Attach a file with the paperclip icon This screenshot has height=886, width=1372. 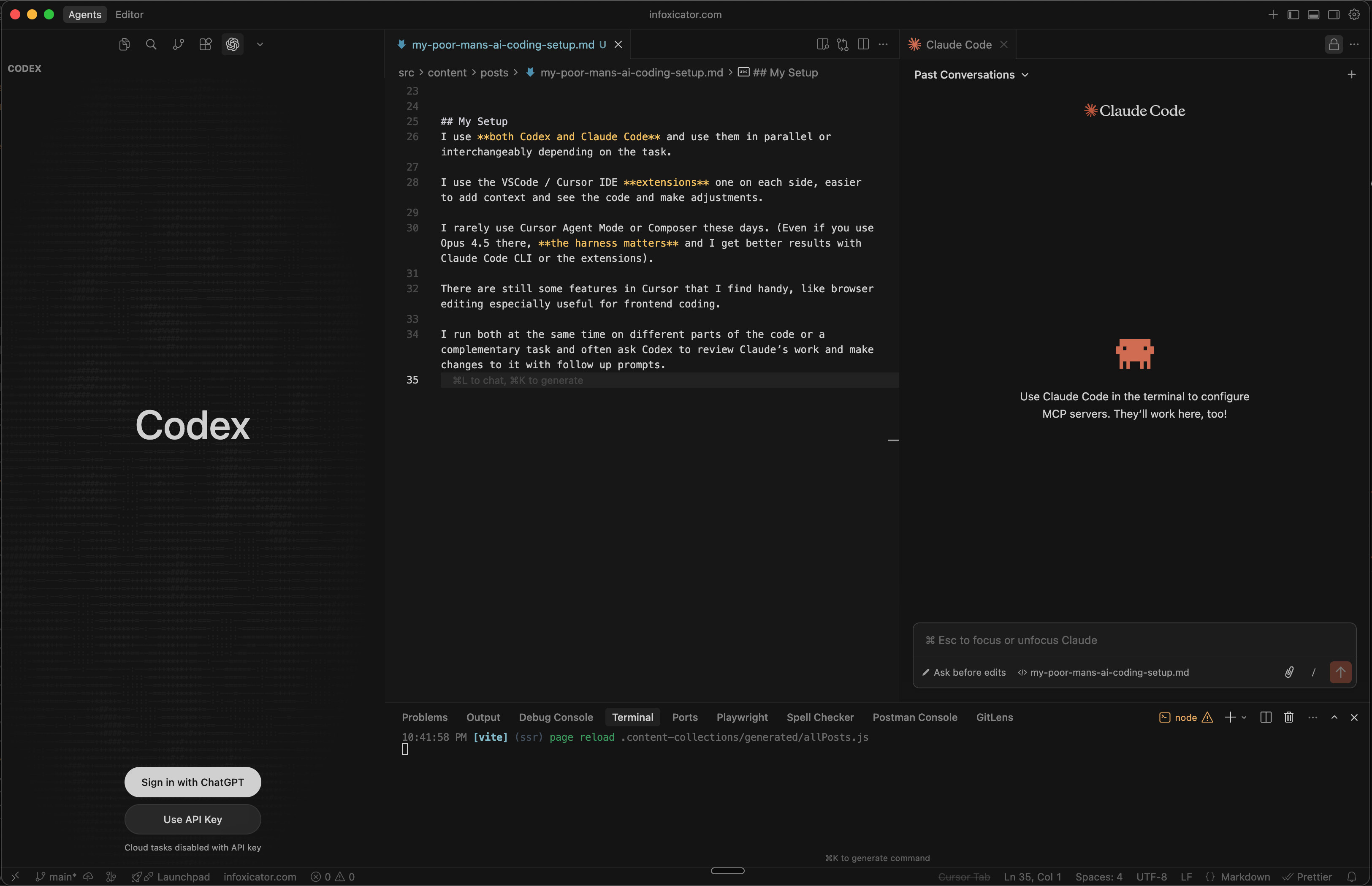pos(1288,672)
